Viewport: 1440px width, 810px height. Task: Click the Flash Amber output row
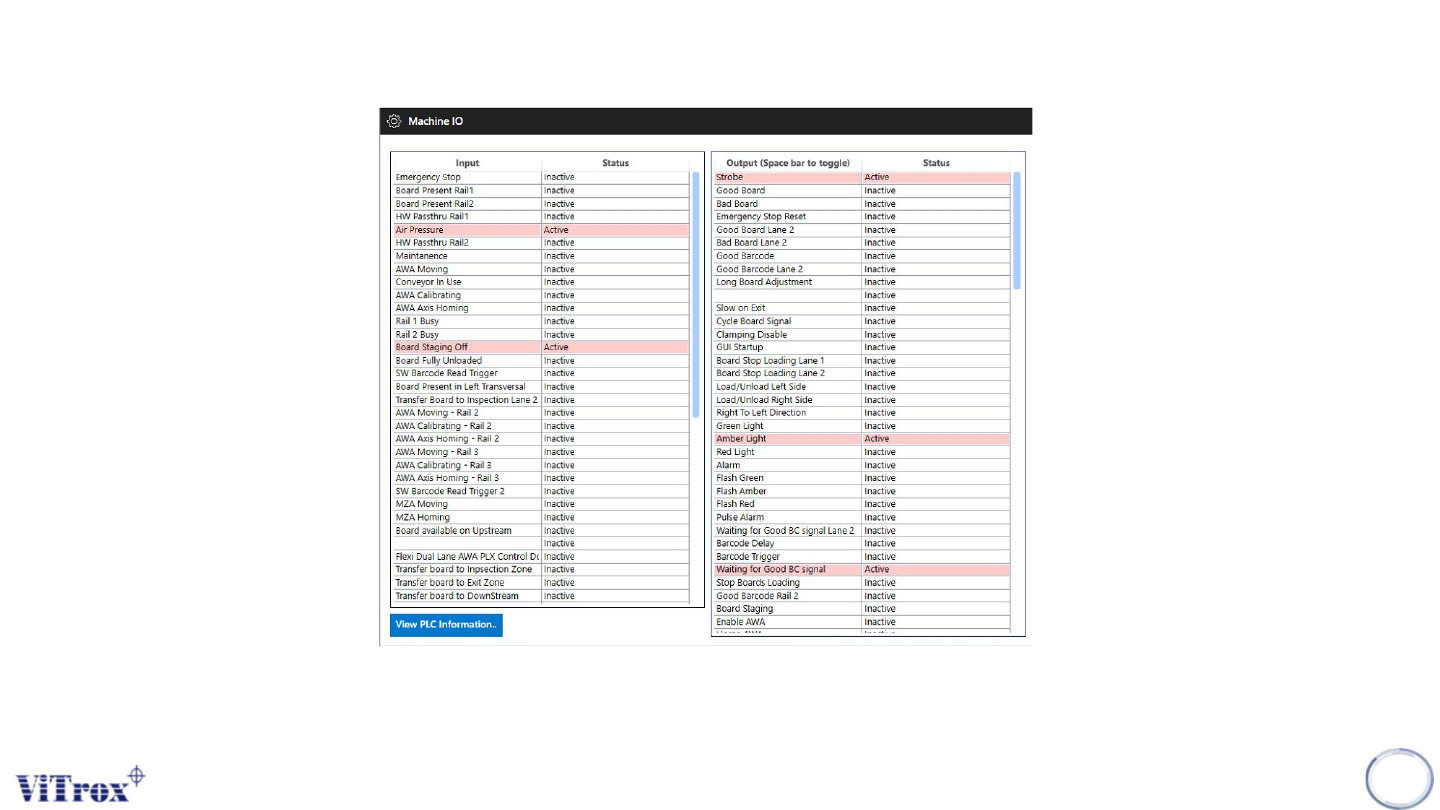pos(862,491)
